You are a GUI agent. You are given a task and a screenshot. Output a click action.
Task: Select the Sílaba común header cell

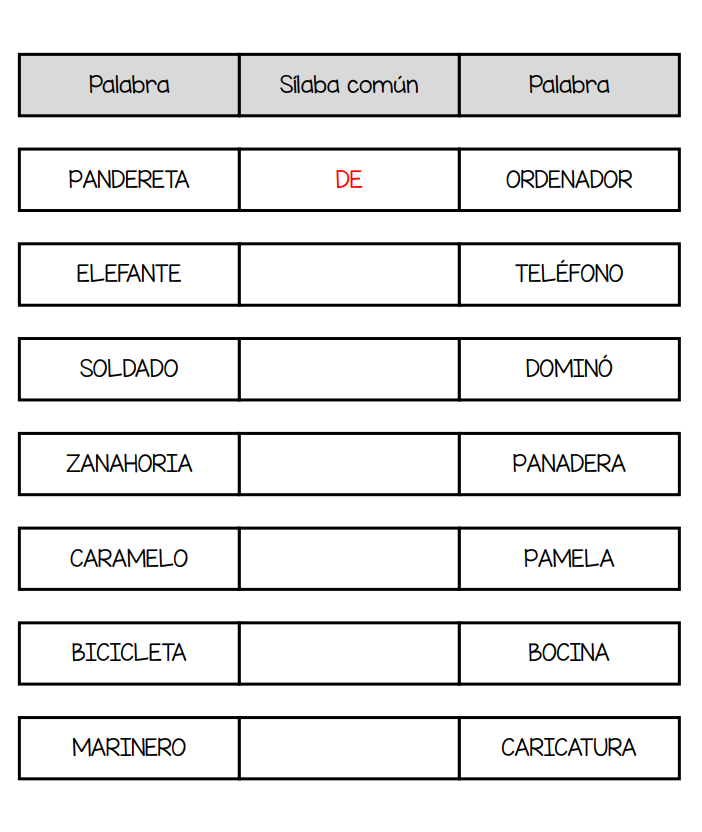click(x=349, y=85)
